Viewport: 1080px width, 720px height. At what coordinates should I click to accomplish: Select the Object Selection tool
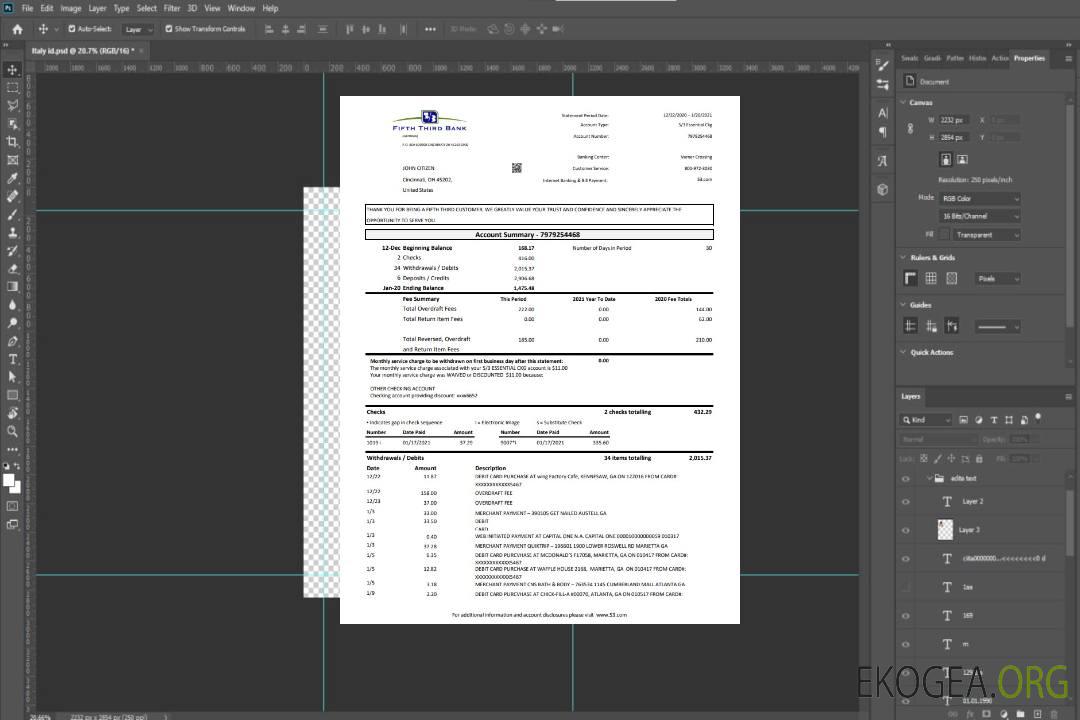coord(12,124)
